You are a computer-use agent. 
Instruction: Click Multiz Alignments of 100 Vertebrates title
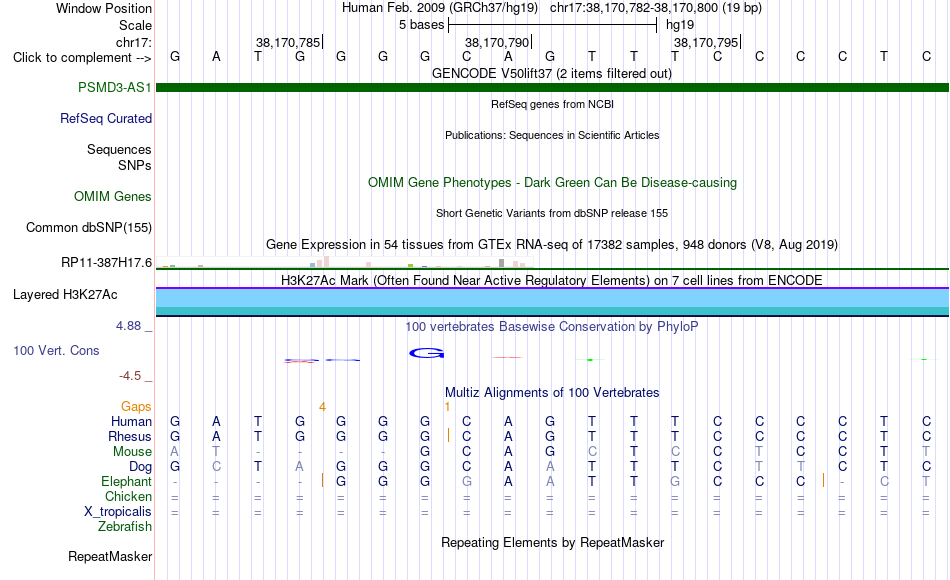point(552,392)
